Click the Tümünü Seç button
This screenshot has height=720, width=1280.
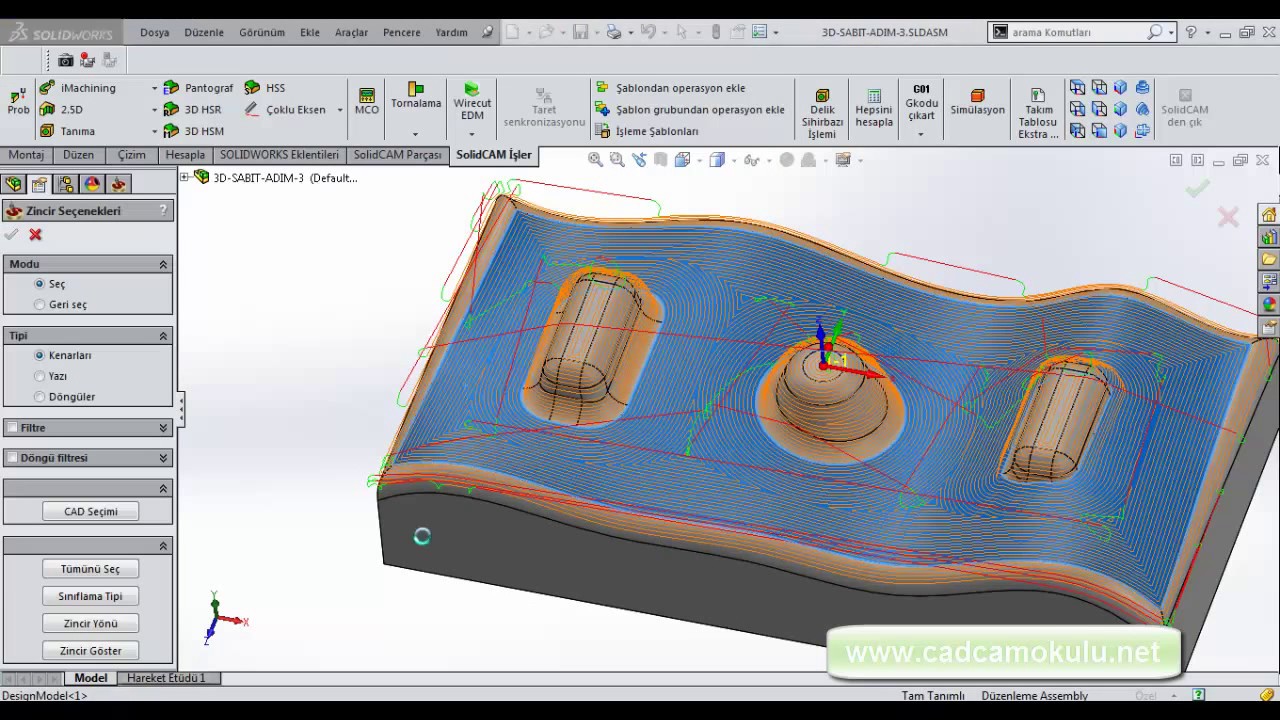(x=91, y=569)
